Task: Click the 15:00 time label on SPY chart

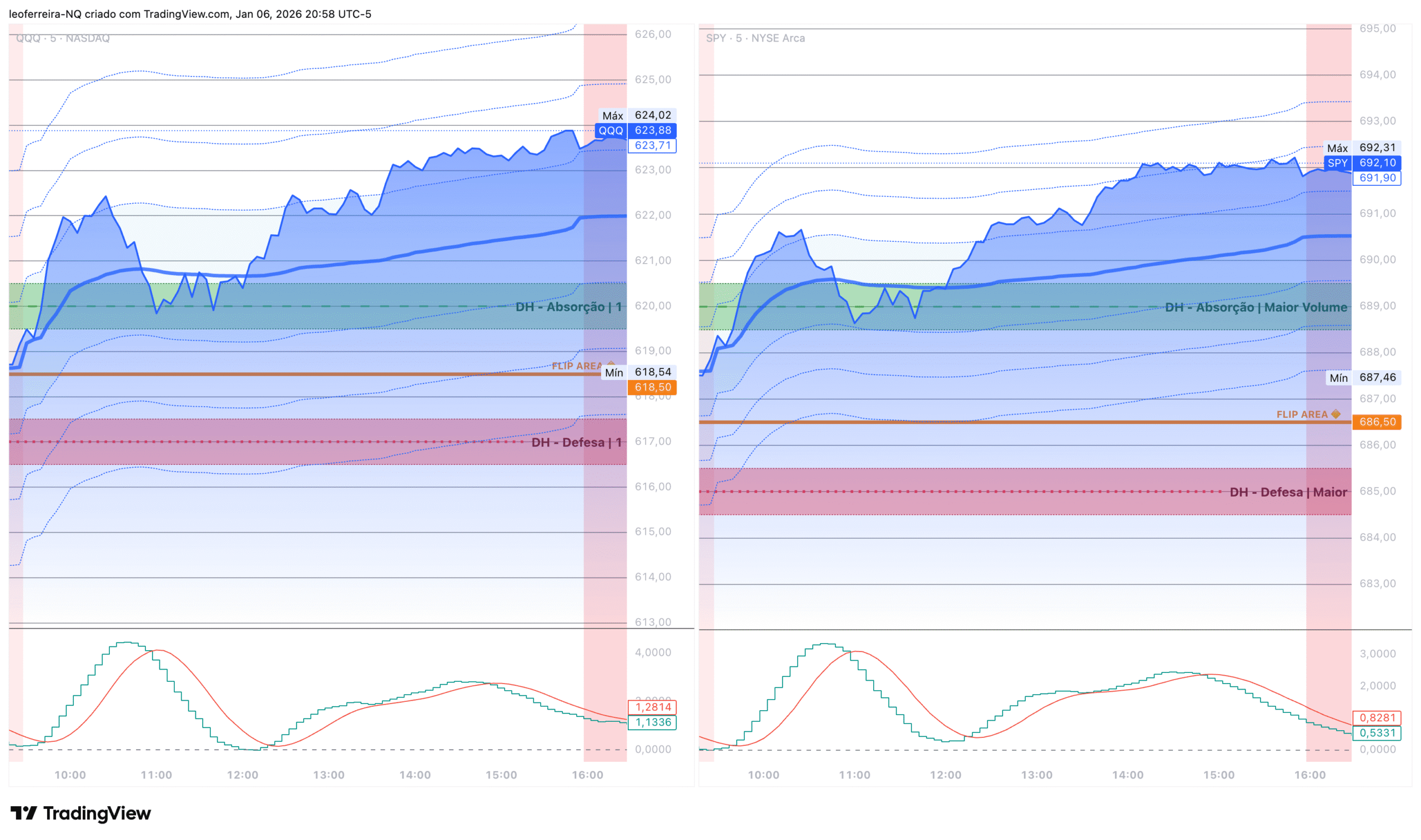Action: coord(1218,776)
